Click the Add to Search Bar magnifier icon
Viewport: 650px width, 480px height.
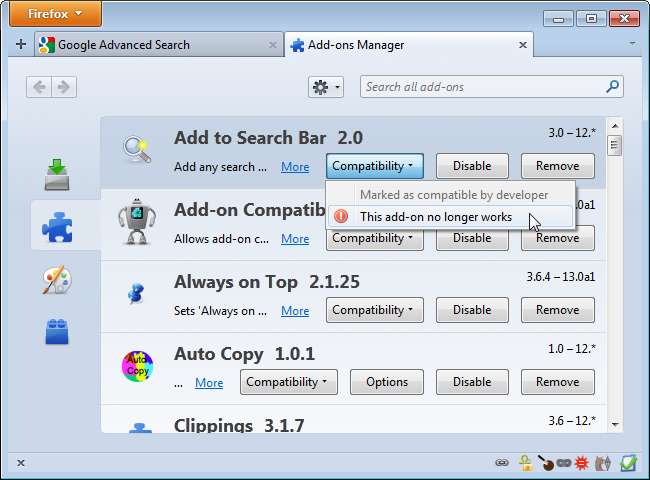pyautogui.click(x=137, y=150)
